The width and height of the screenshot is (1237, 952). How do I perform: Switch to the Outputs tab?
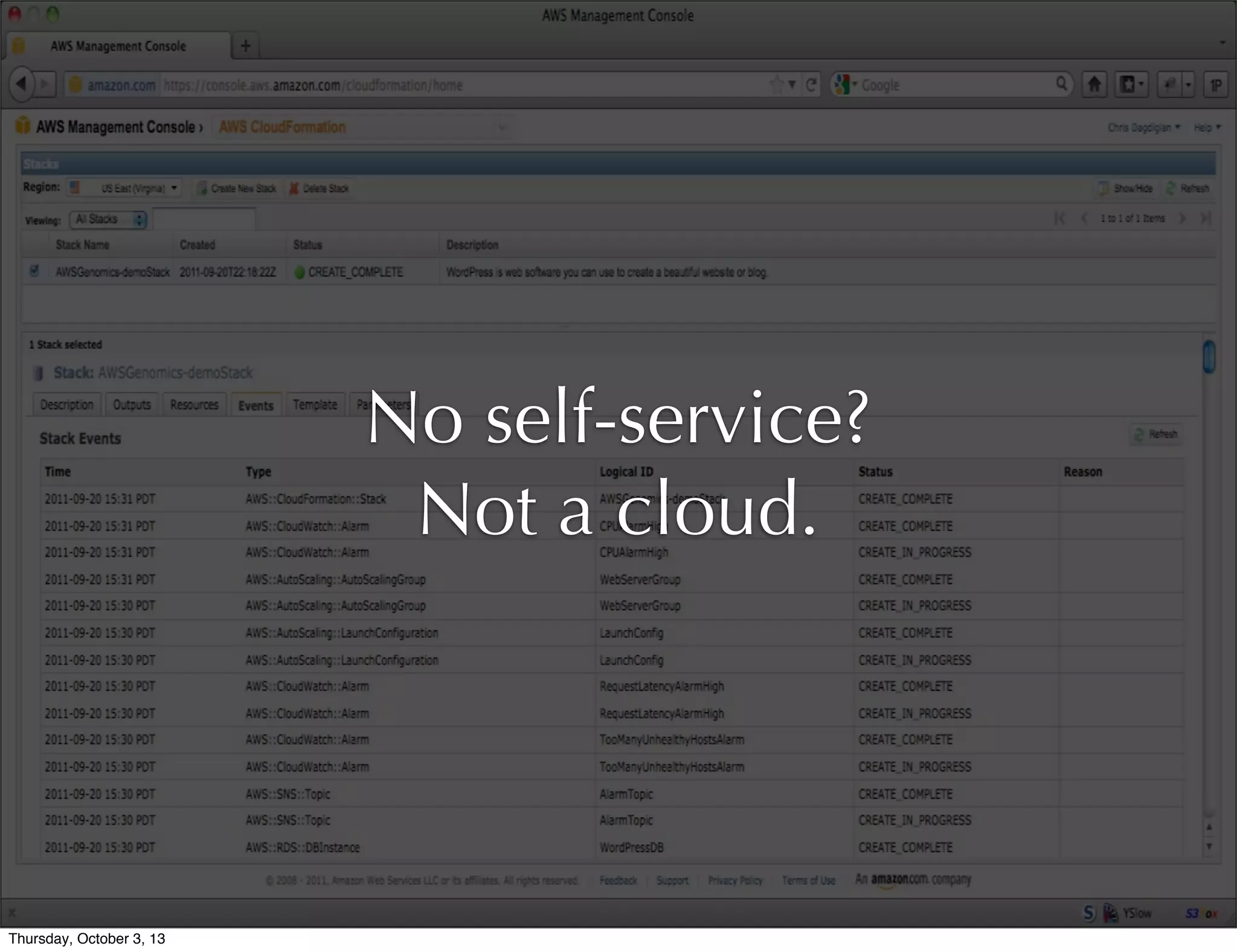[132, 405]
